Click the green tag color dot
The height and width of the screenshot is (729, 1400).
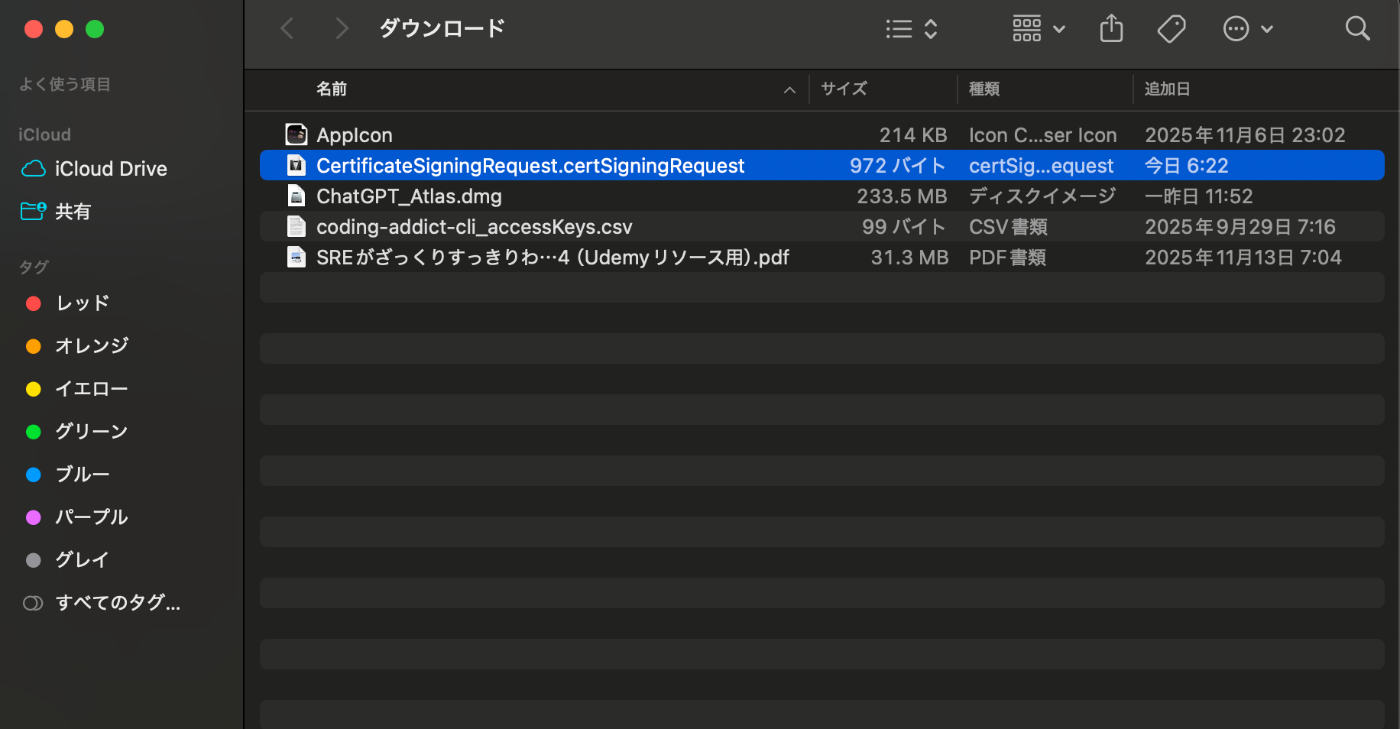33,432
